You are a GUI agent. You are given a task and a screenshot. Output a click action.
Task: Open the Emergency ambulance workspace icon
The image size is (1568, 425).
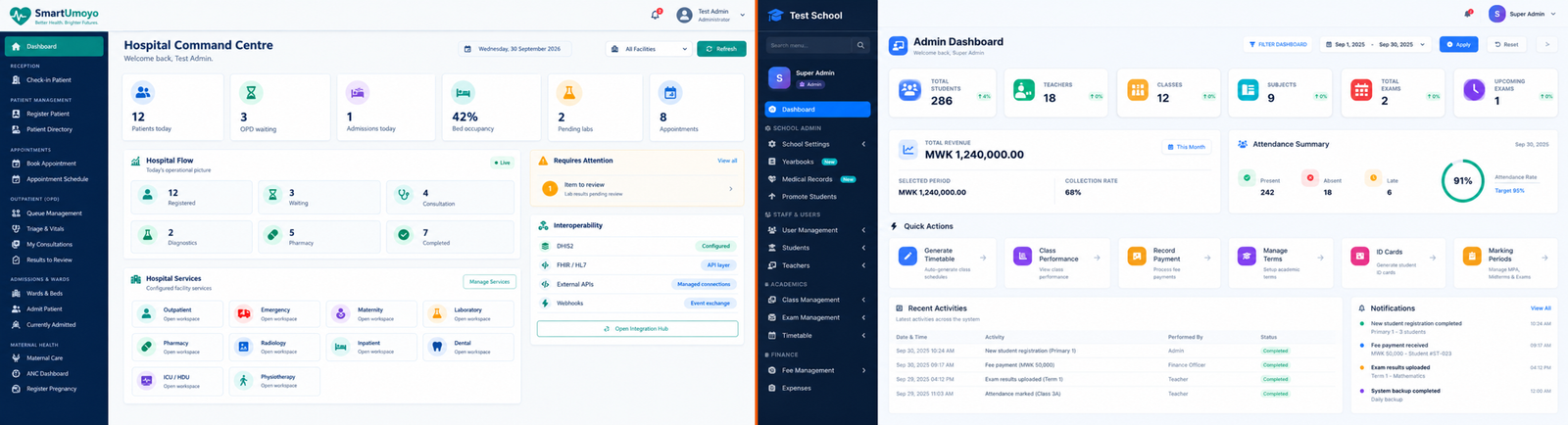244,313
